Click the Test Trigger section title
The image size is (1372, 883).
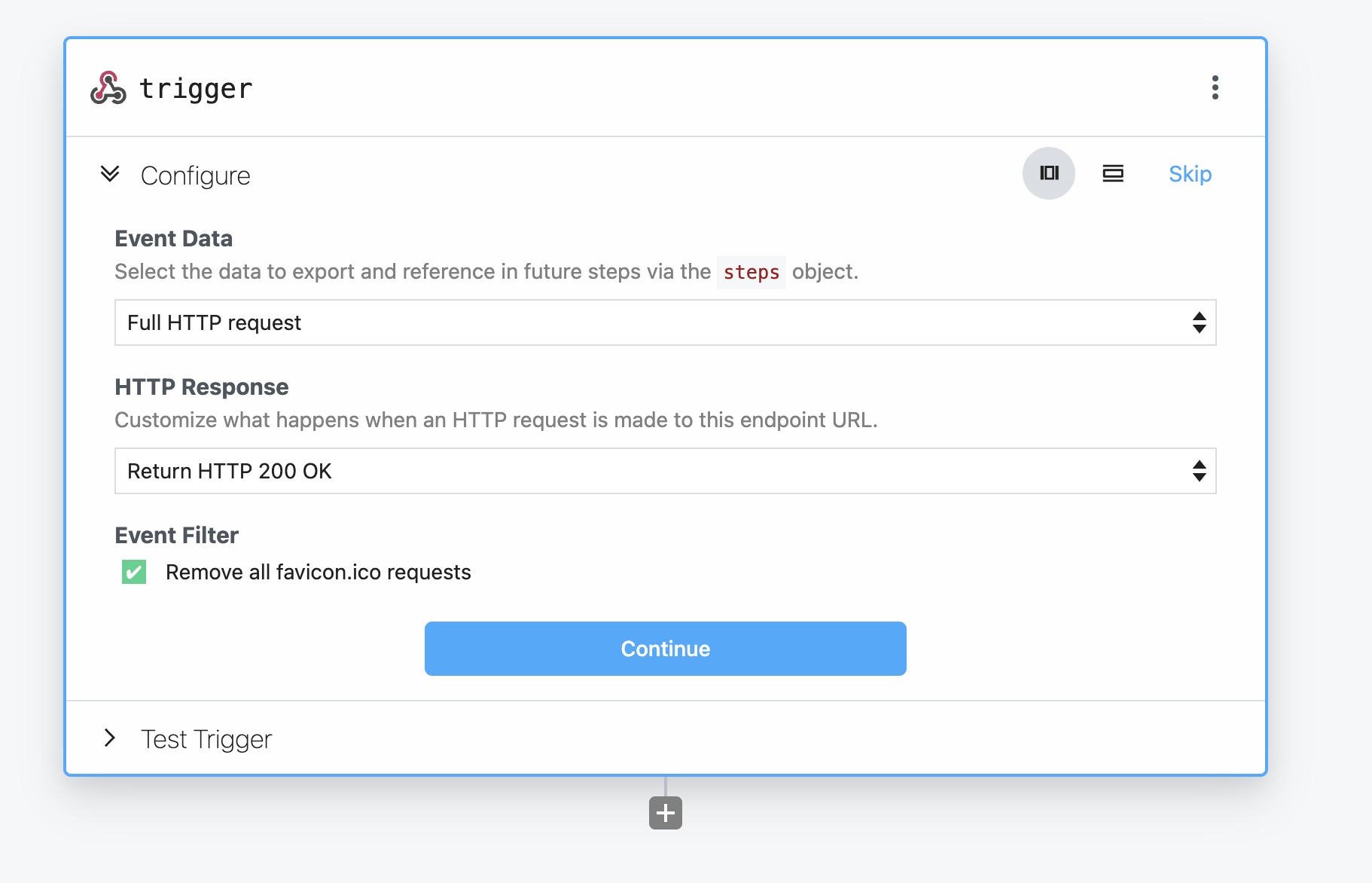pos(206,739)
